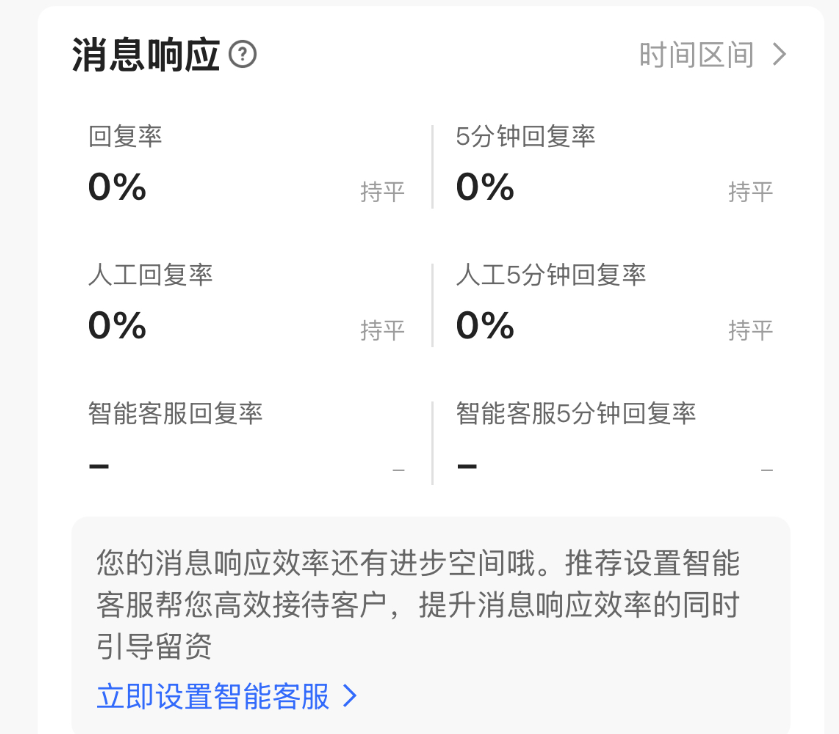The width and height of the screenshot is (839, 734).
Task: Select the 智能客服回复率 label
Action: coord(175,411)
